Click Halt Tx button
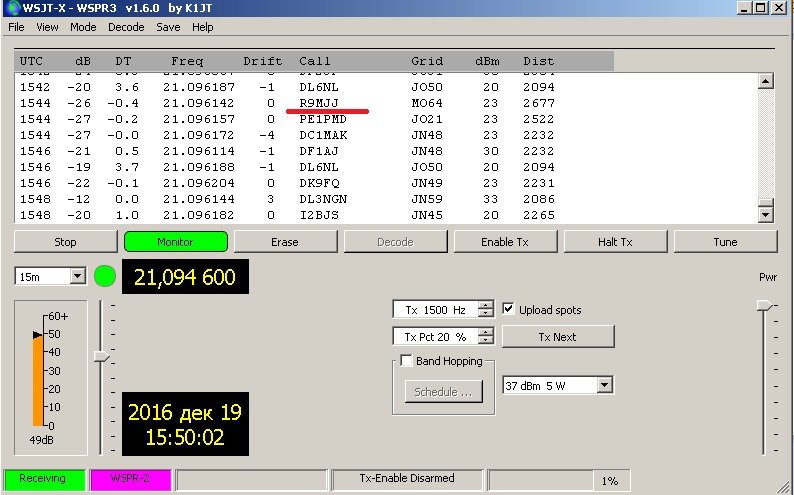 point(615,242)
